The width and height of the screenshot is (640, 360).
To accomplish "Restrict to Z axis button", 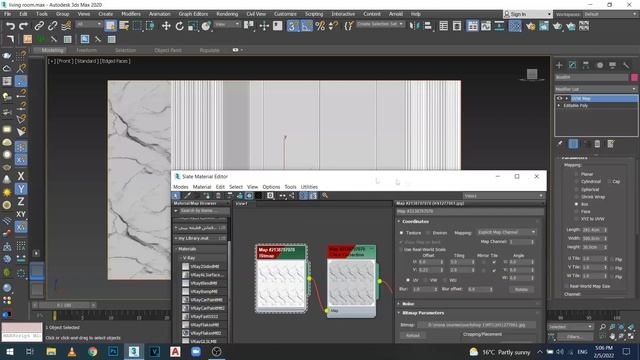I will click(x=21, y=201).
